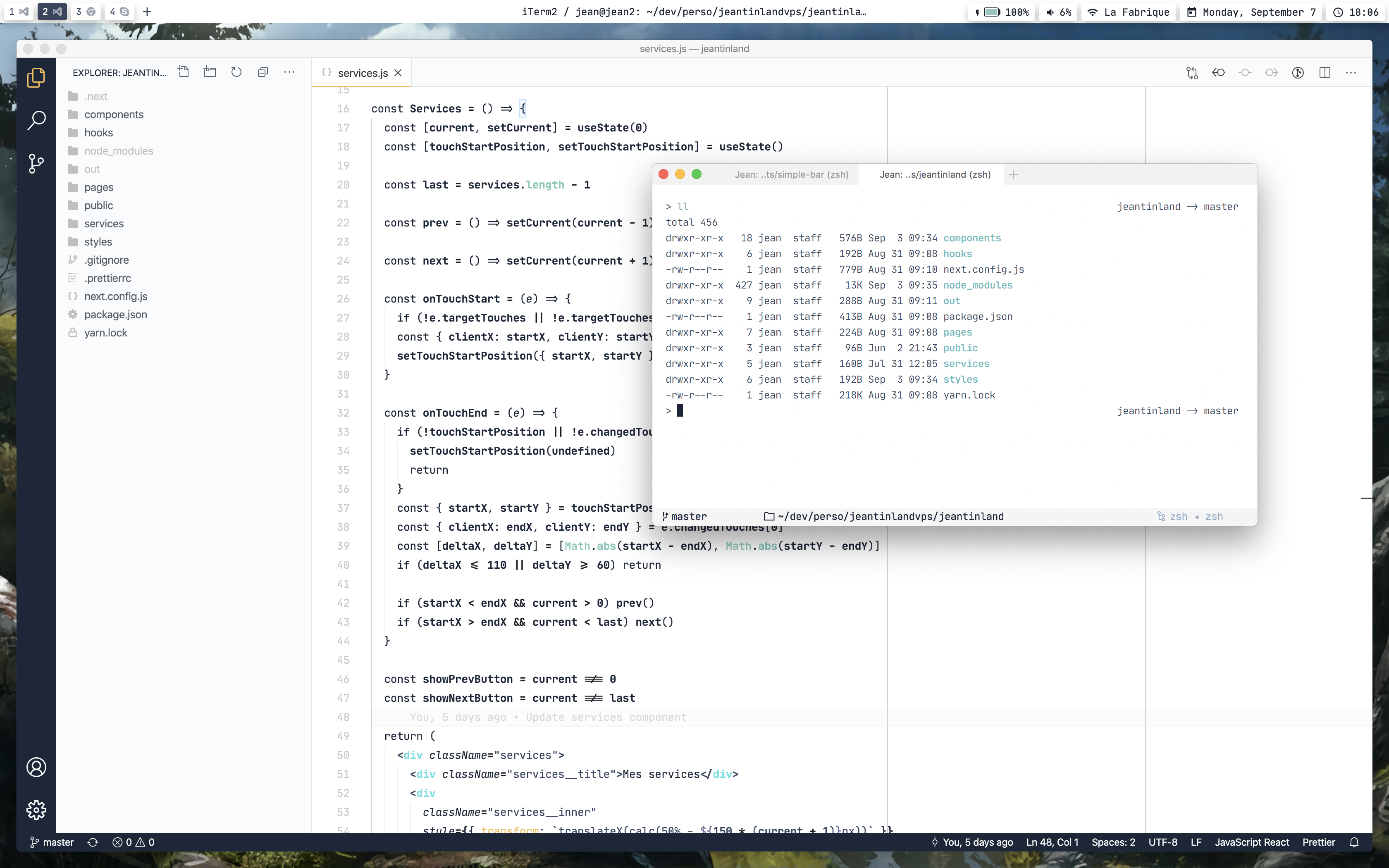The width and height of the screenshot is (1389, 868).
Task: Open the Accounts icon in activity bar
Action: click(36, 767)
